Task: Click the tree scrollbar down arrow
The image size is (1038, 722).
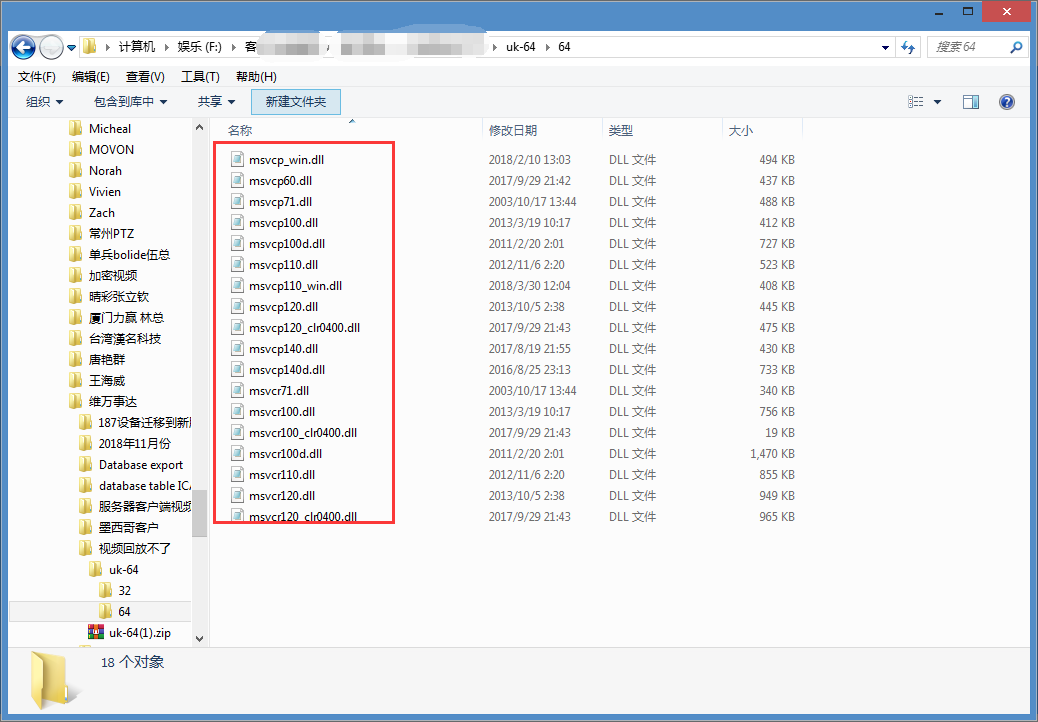Action: [x=199, y=639]
